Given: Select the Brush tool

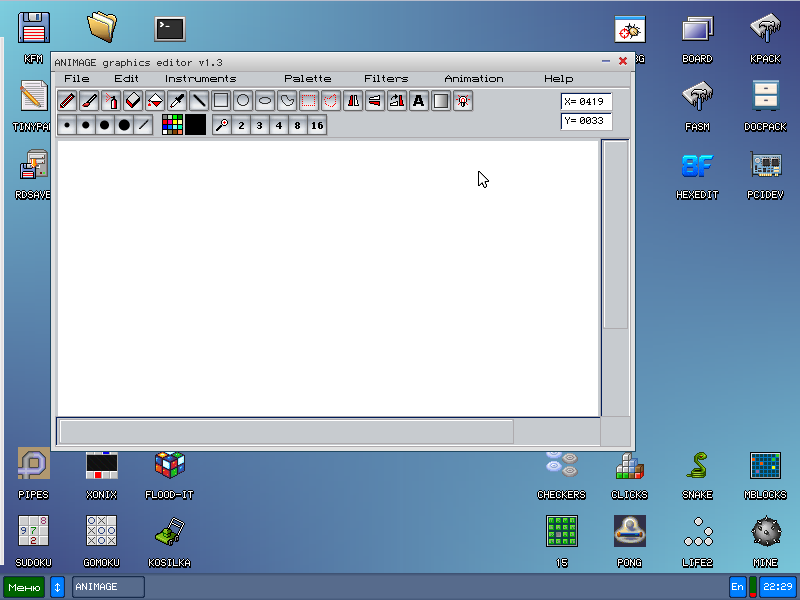Looking at the screenshot, I should pos(89,100).
